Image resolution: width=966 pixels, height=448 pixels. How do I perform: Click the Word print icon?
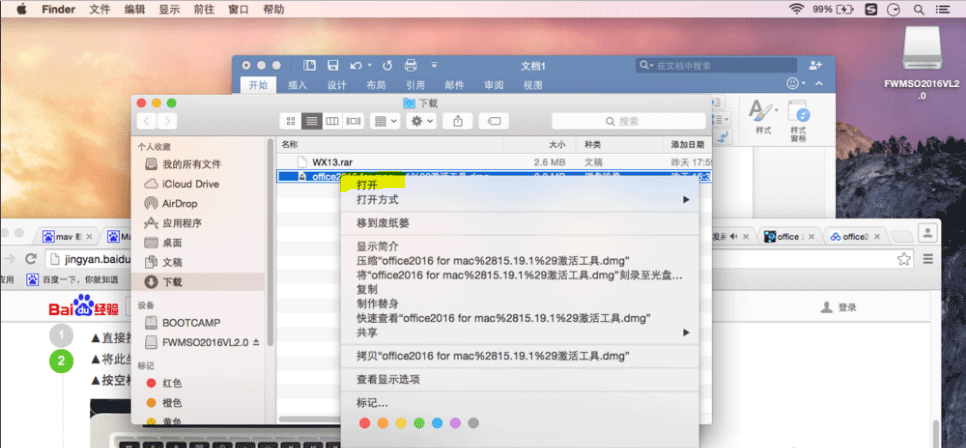[410, 65]
